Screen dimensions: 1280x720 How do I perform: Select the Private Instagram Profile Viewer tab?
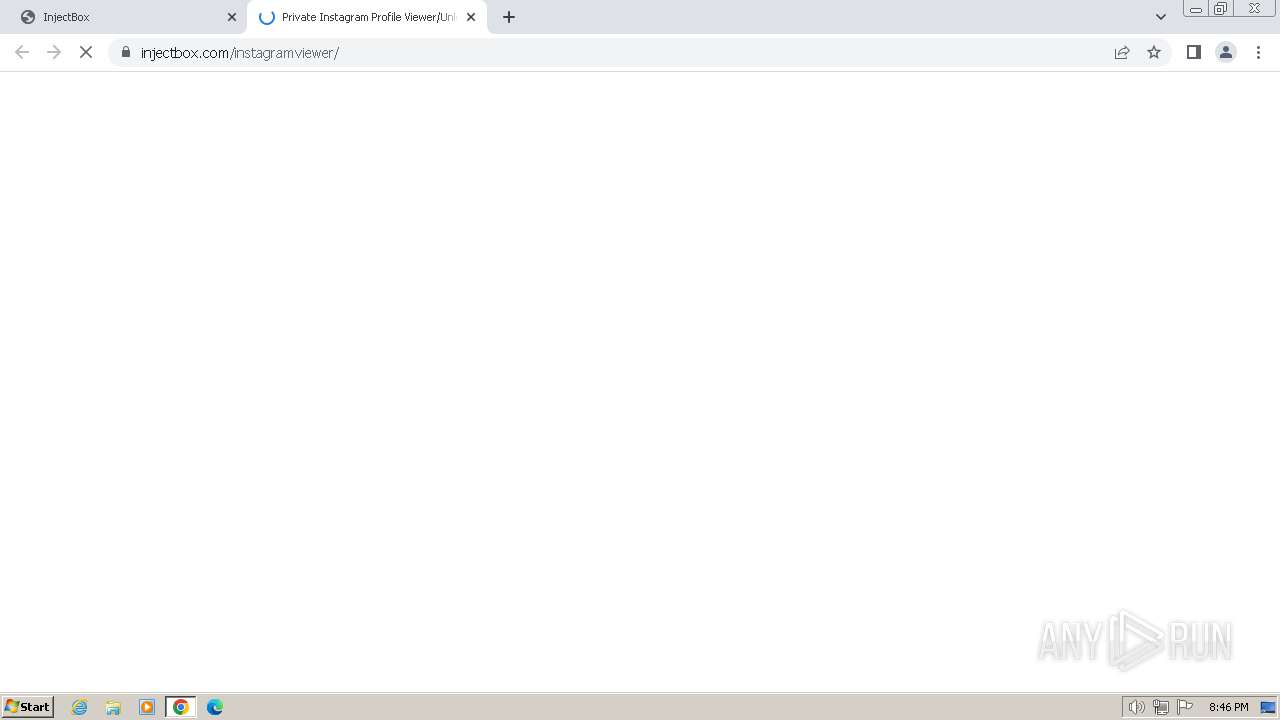(x=366, y=17)
